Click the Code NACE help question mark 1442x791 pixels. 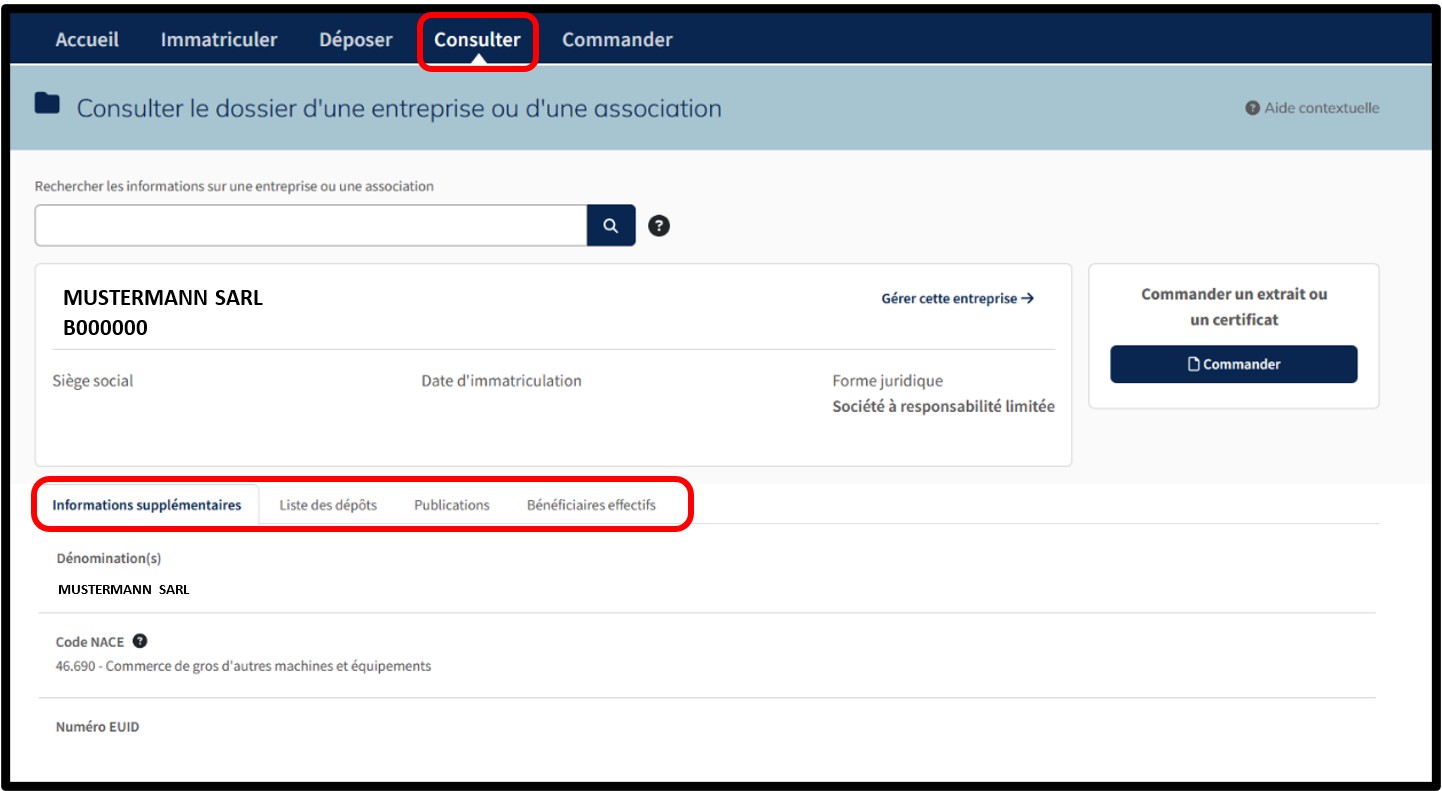[140, 641]
